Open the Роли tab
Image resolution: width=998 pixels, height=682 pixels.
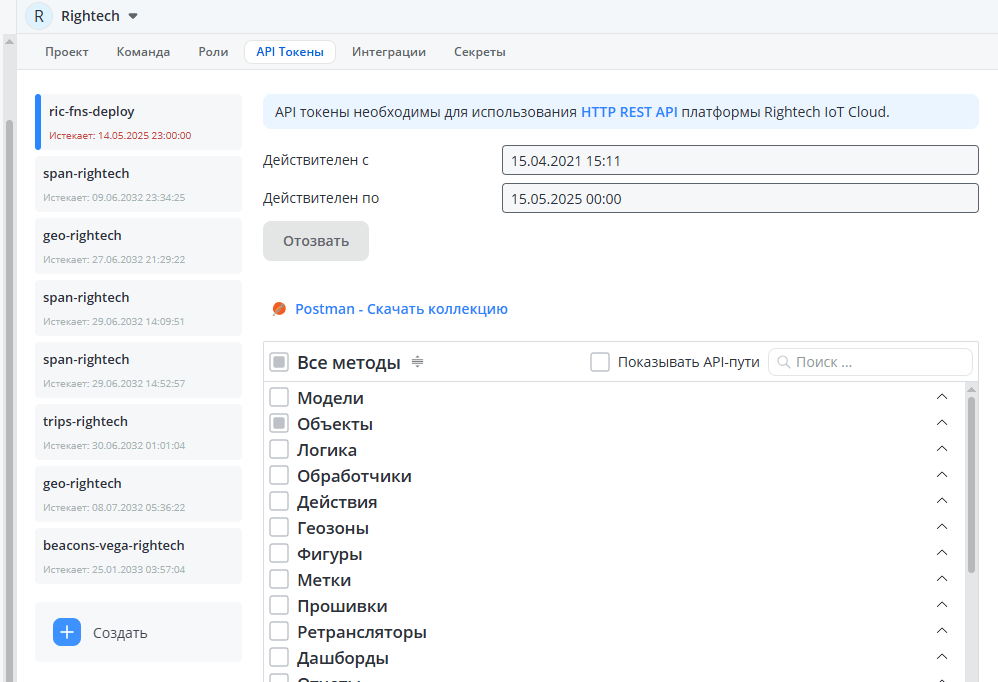213,52
